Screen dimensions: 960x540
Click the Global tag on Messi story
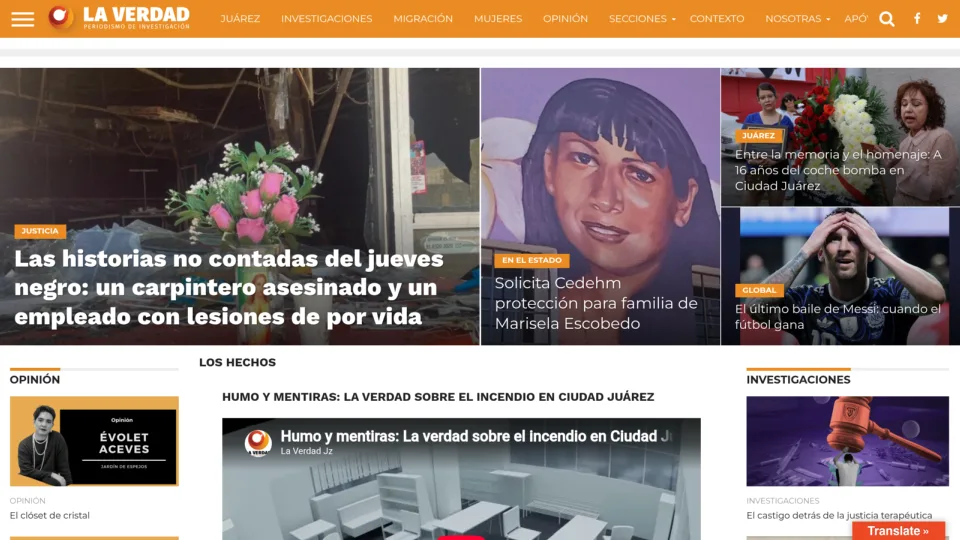point(759,290)
